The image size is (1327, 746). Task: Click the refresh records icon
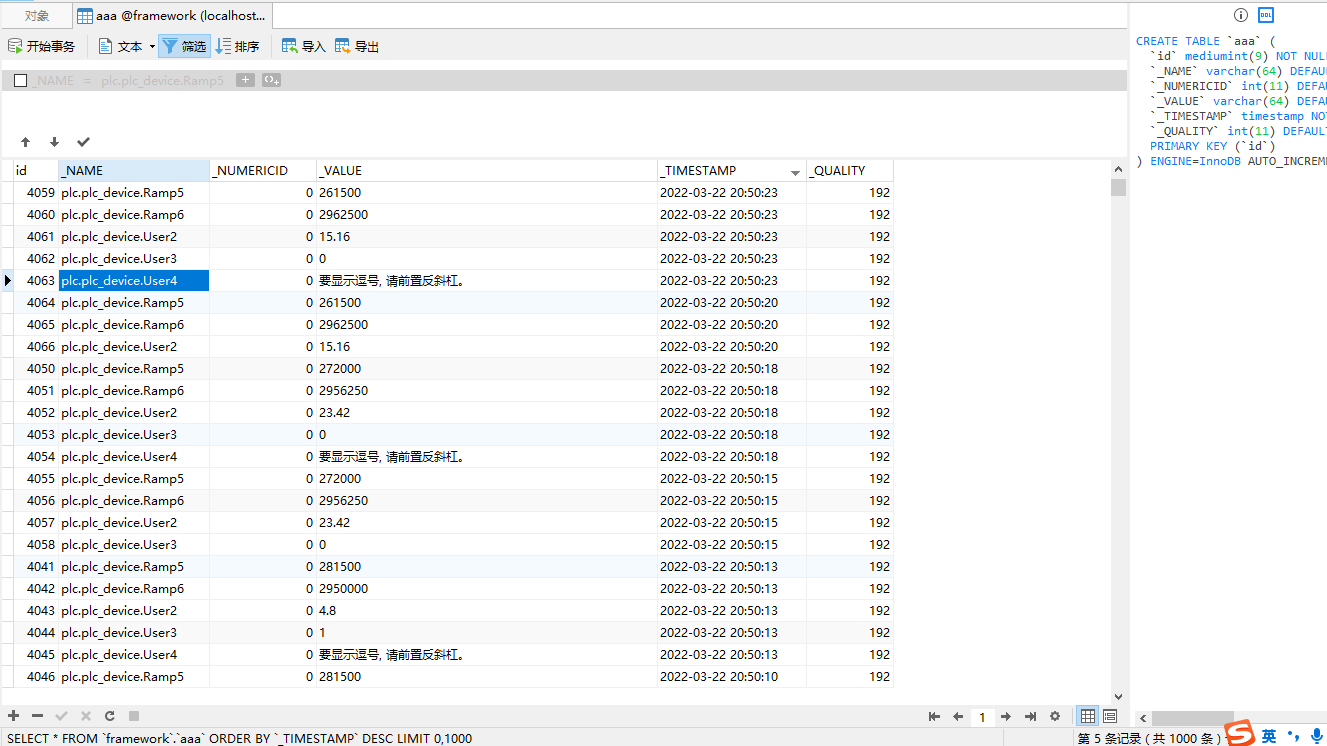click(x=108, y=715)
